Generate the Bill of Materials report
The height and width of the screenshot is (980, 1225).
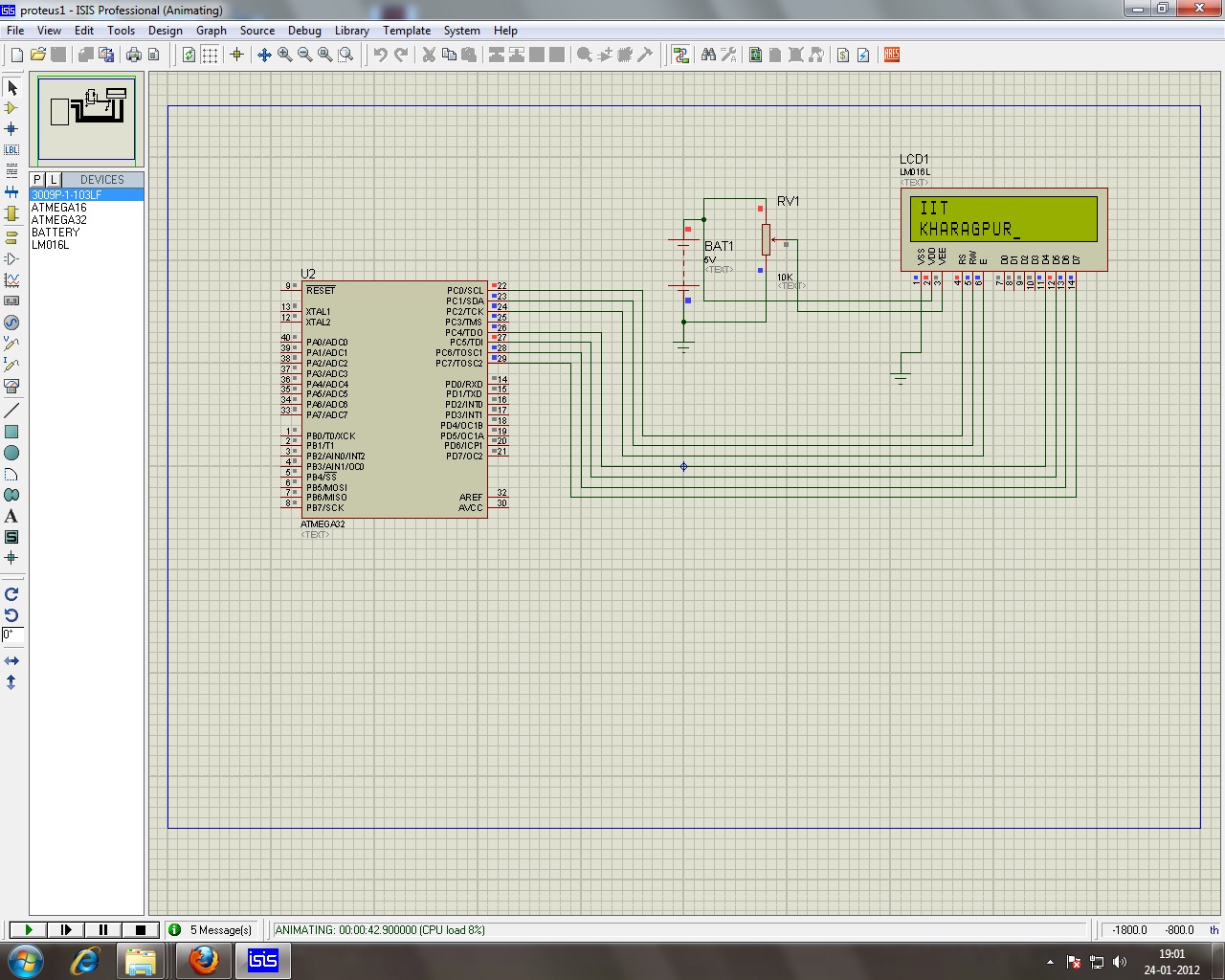(843, 55)
